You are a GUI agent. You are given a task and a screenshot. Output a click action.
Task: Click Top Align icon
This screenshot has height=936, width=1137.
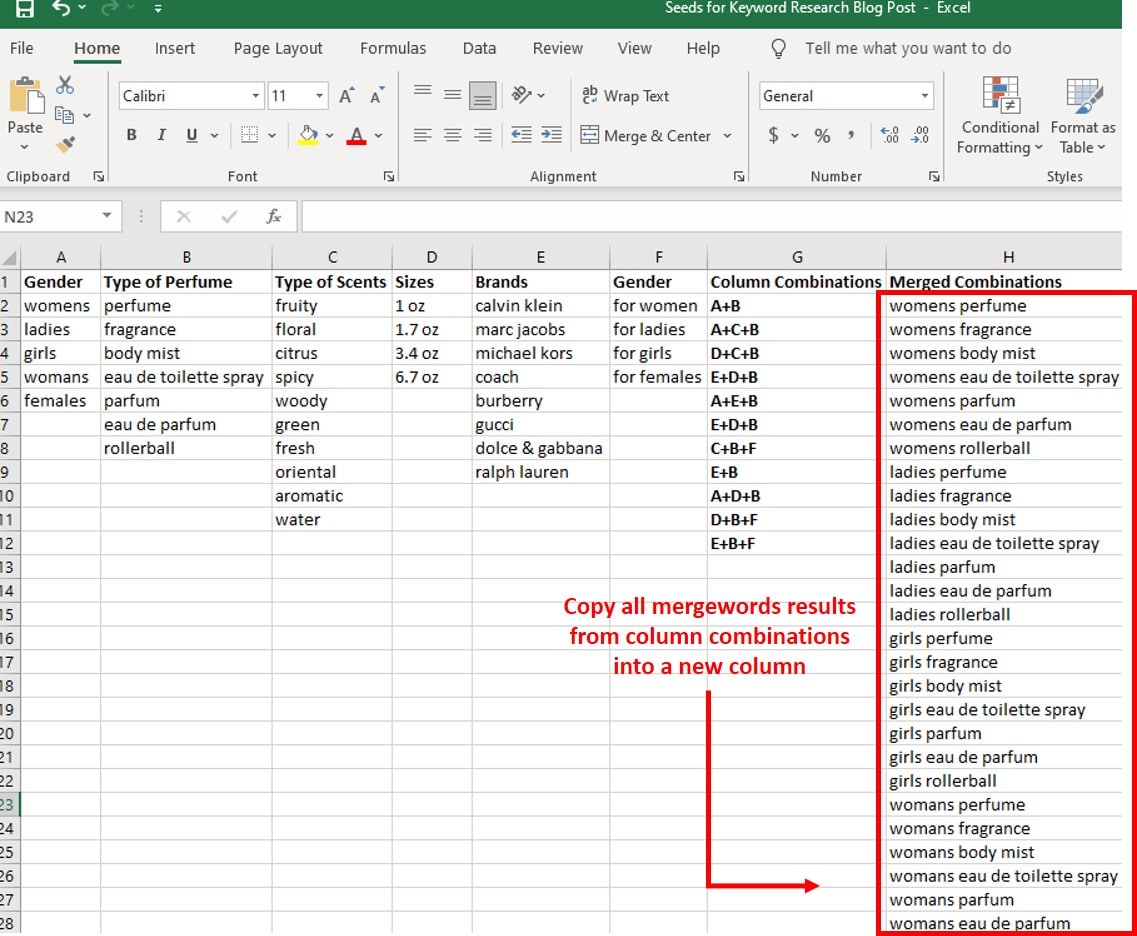click(423, 92)
